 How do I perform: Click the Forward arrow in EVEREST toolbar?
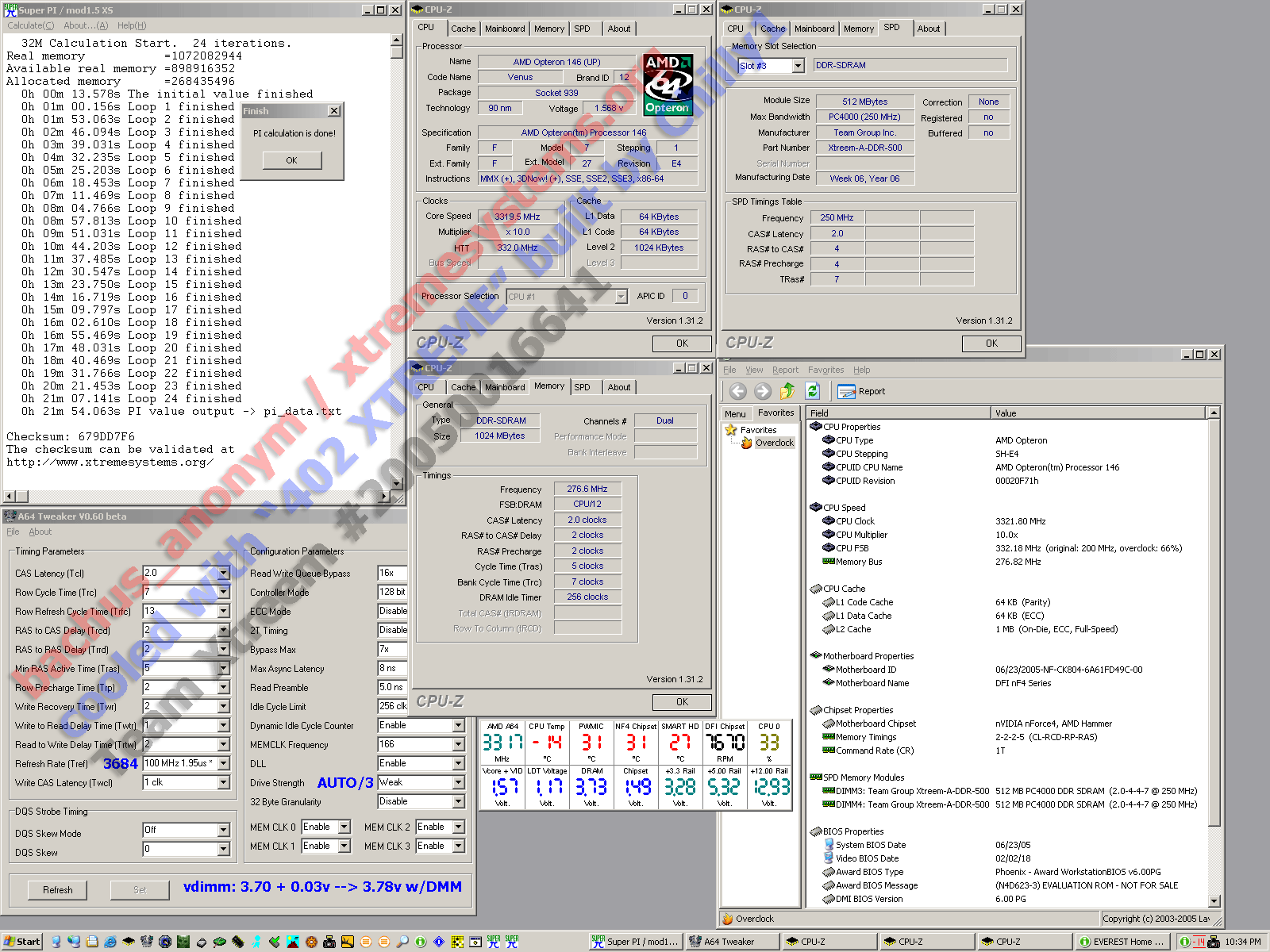pos(763,391)
